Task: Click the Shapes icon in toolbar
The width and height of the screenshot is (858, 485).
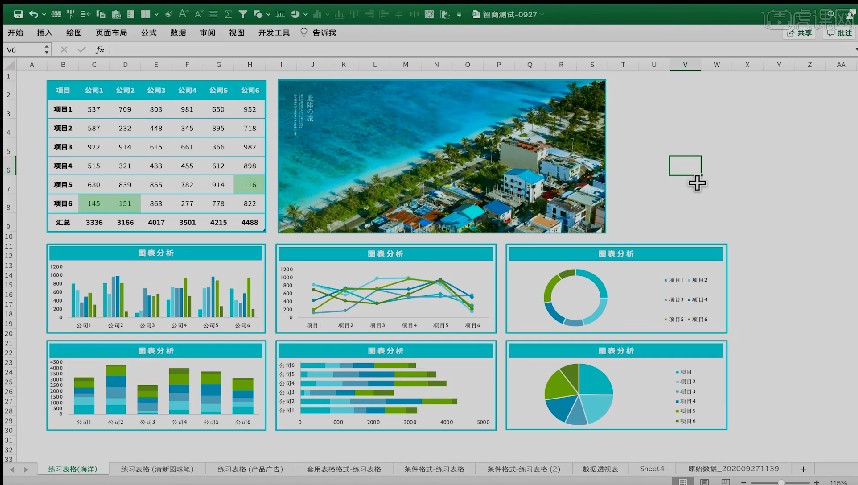Action: click(257, 14)
